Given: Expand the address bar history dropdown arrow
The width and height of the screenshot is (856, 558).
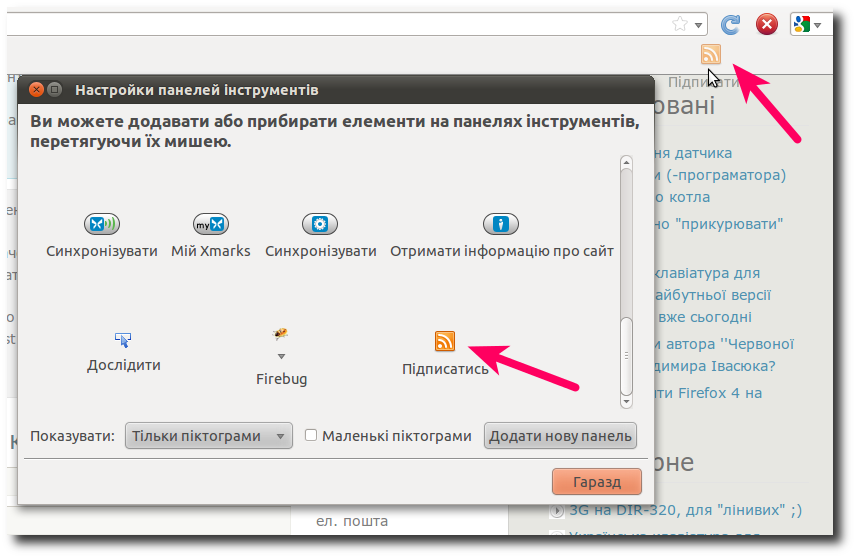Looking at the screenshot, I should point(699,24).
